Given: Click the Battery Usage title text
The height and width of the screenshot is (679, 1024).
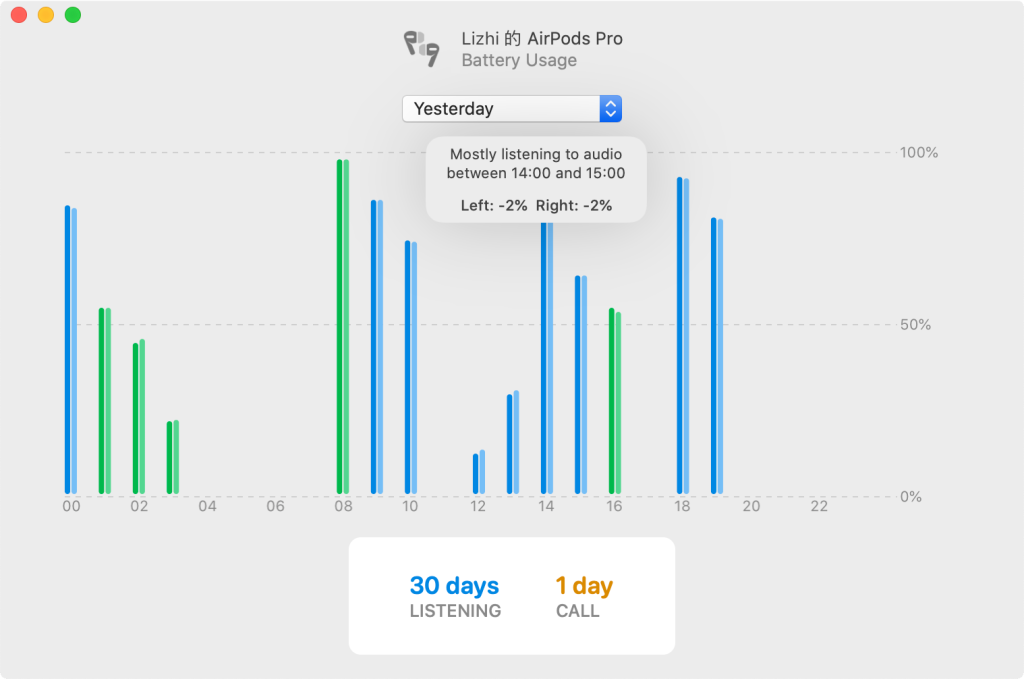Looking at the screenshot, I should [x=519, y=60].
